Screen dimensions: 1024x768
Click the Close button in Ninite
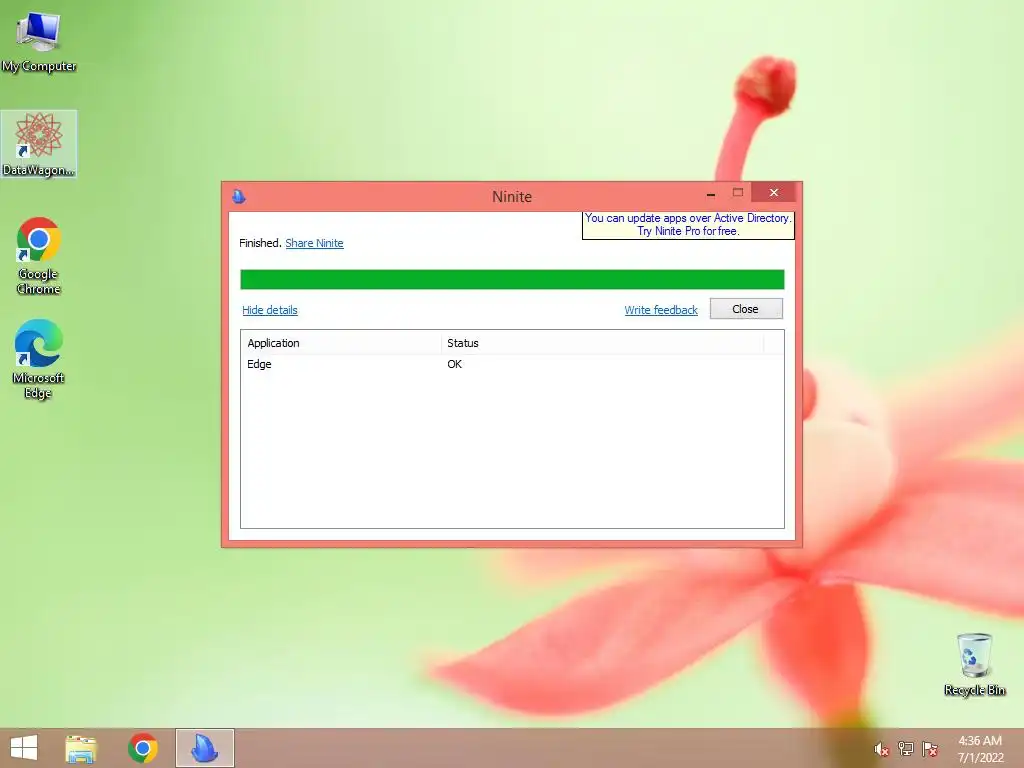click(746, 309)
